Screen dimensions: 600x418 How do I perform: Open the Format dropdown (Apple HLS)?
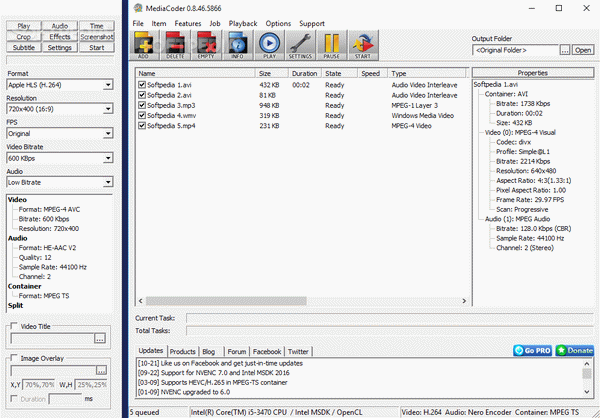click(108, 85)
